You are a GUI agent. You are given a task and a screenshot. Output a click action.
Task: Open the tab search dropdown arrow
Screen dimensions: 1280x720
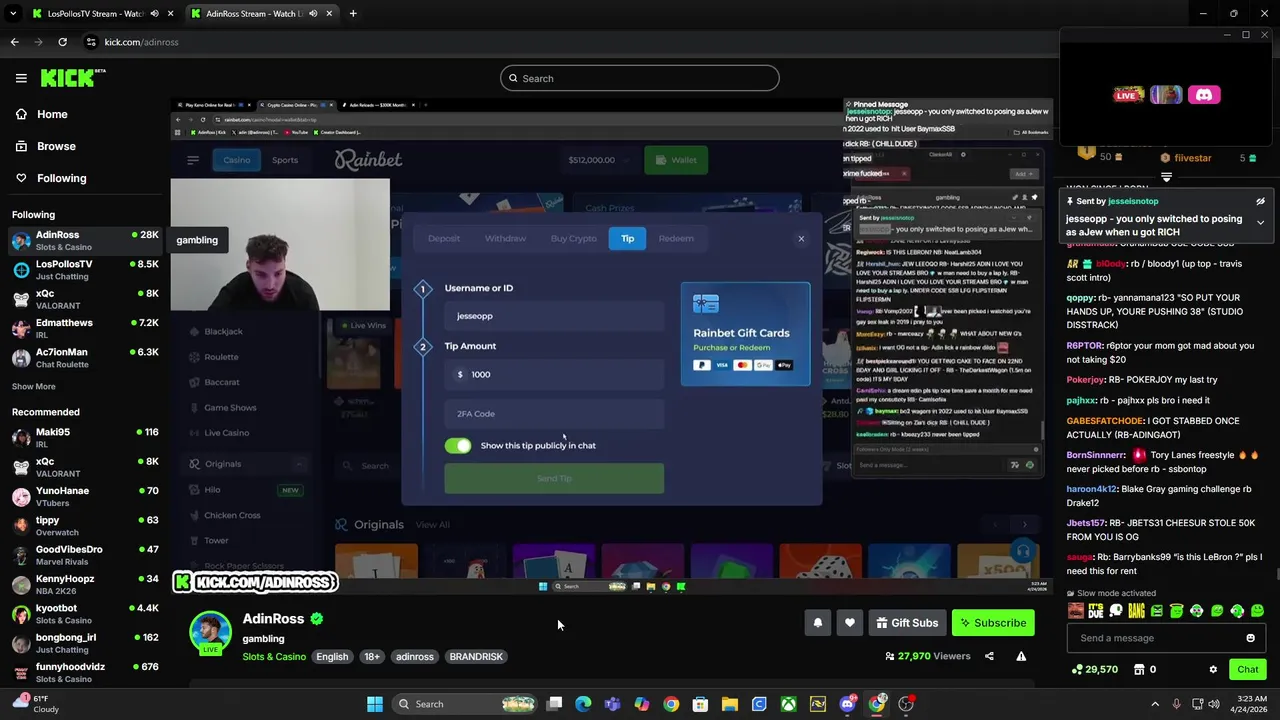(13, 13)
